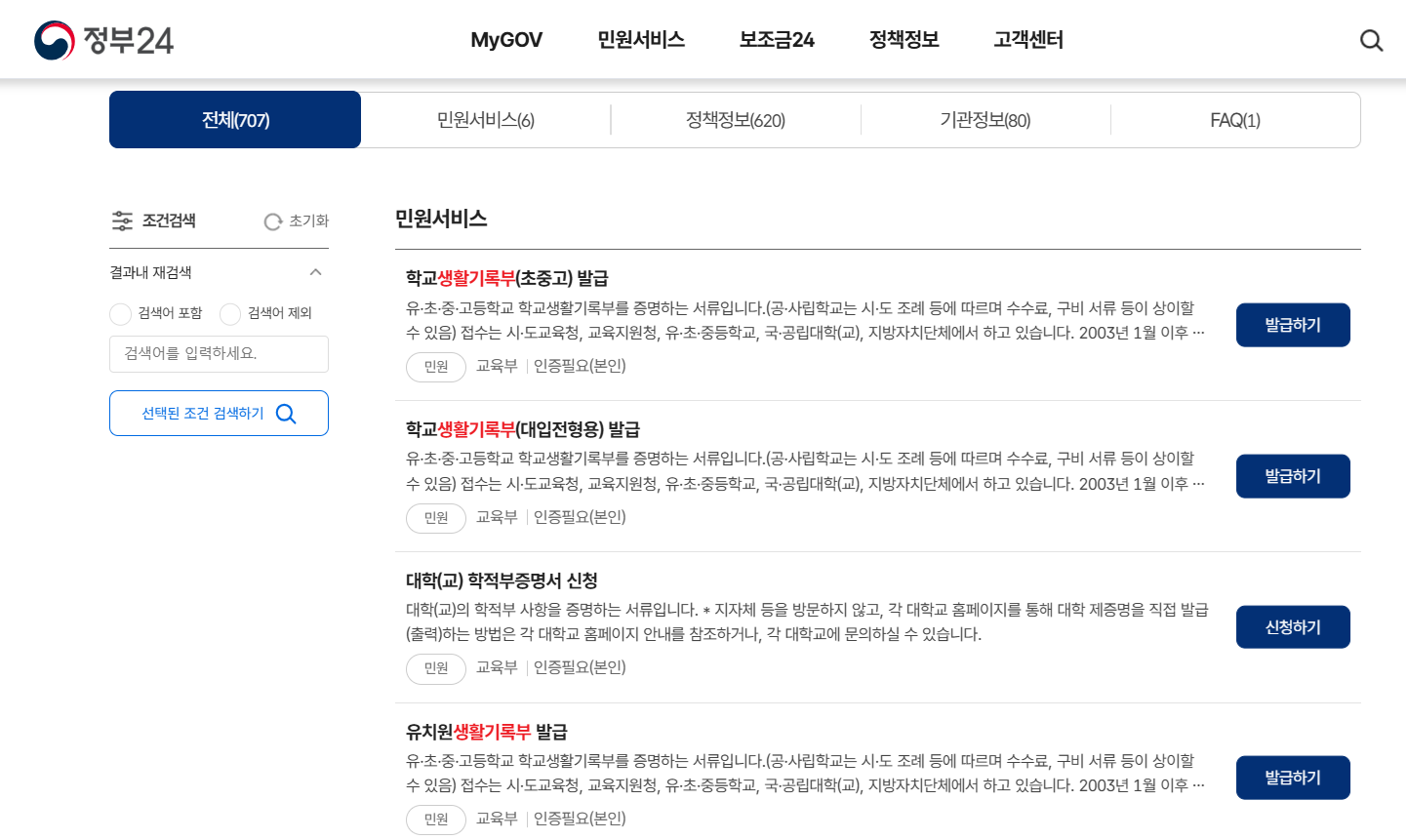This screenshot has height=840, width=1406.
Task: Reset filters using the 초기화 icon
Action: pyautogui.click(x=272, y=220)
